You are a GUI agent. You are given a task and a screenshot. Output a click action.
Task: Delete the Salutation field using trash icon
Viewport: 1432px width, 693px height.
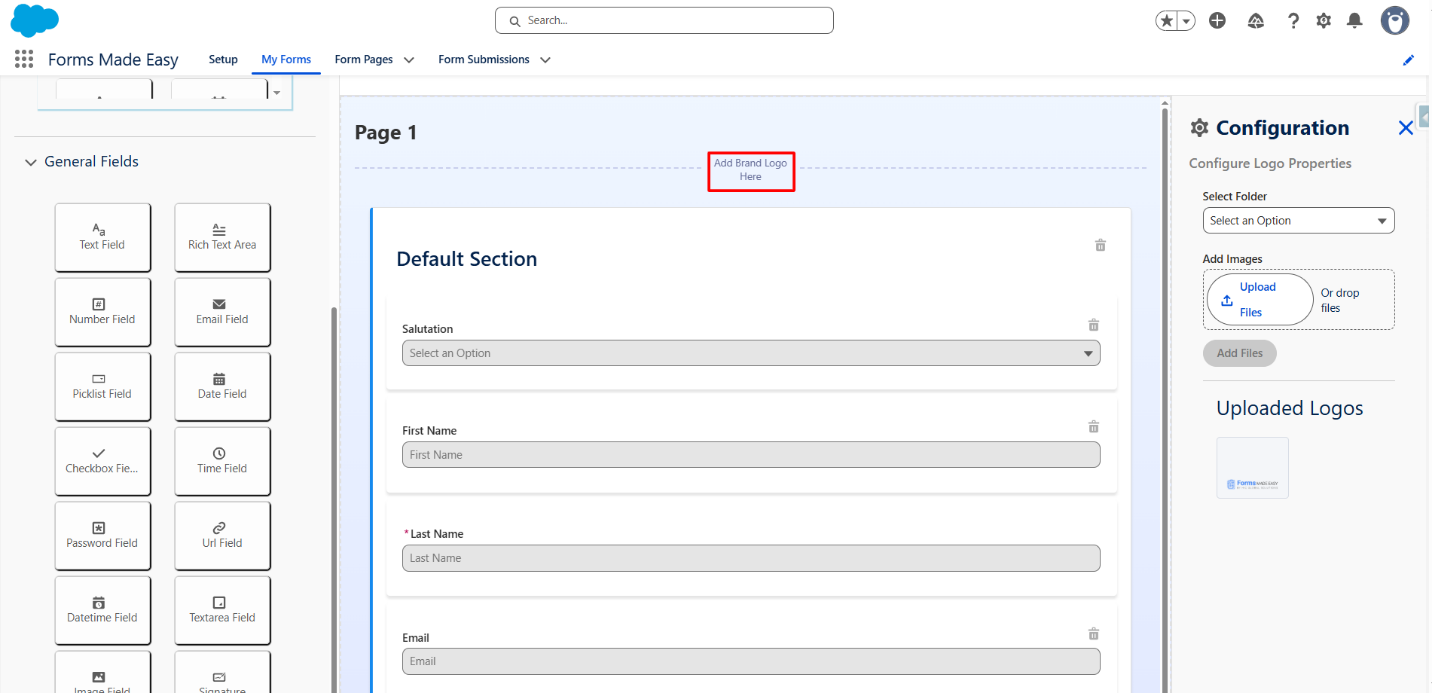pos(1093,325)
